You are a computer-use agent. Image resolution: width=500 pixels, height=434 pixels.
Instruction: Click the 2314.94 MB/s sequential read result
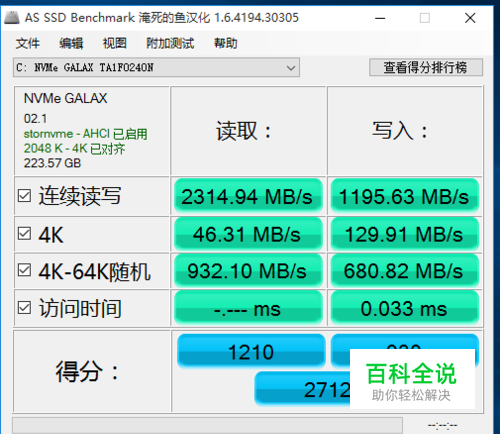pos(248,196)
